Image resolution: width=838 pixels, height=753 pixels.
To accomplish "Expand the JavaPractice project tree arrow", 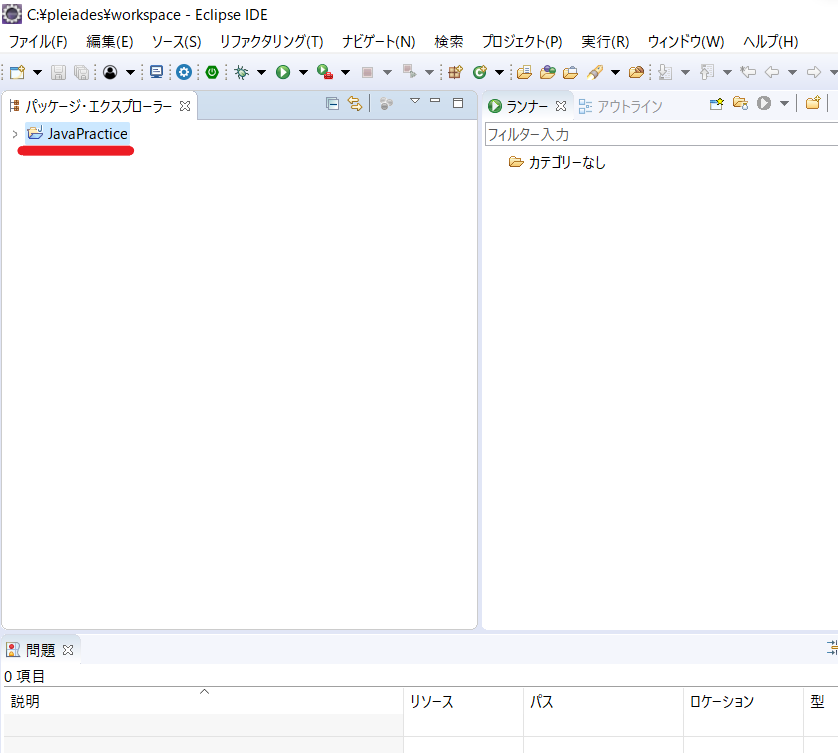I will (15, 134).
